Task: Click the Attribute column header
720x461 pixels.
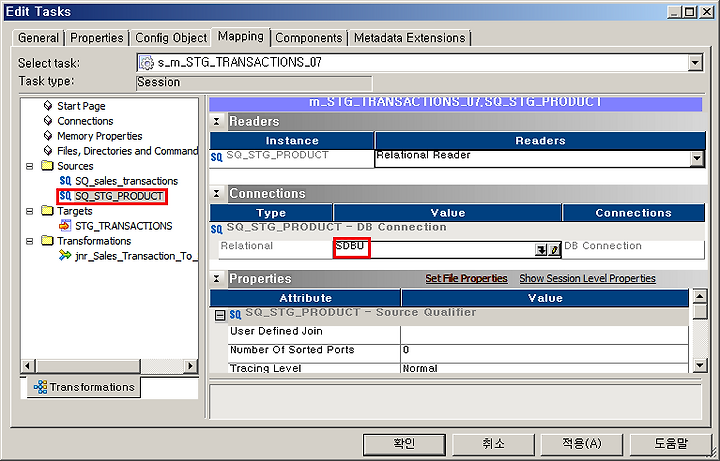Action: pyautogui.click(x=305, y=298)
